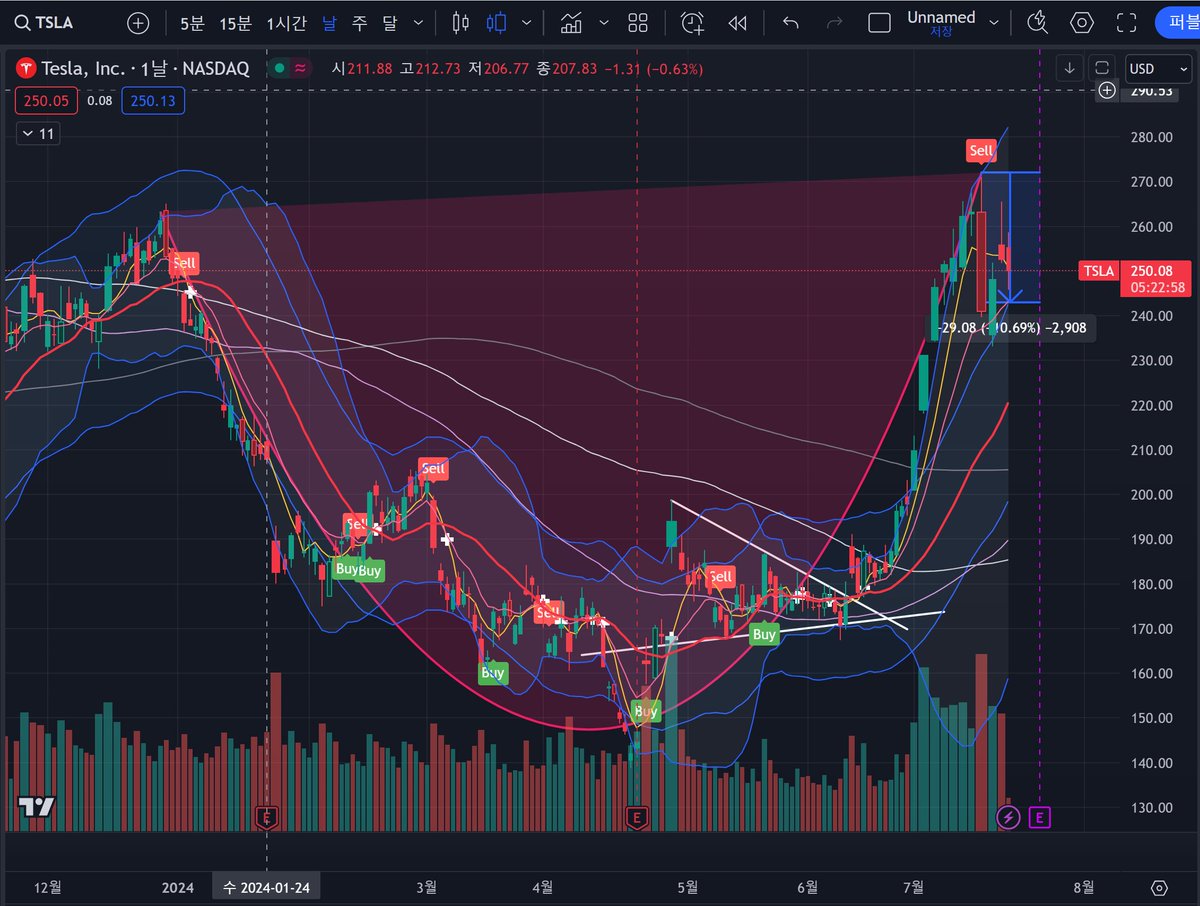Expand the timeframe options chevron

pyautogui.click(x=418, y=22)
